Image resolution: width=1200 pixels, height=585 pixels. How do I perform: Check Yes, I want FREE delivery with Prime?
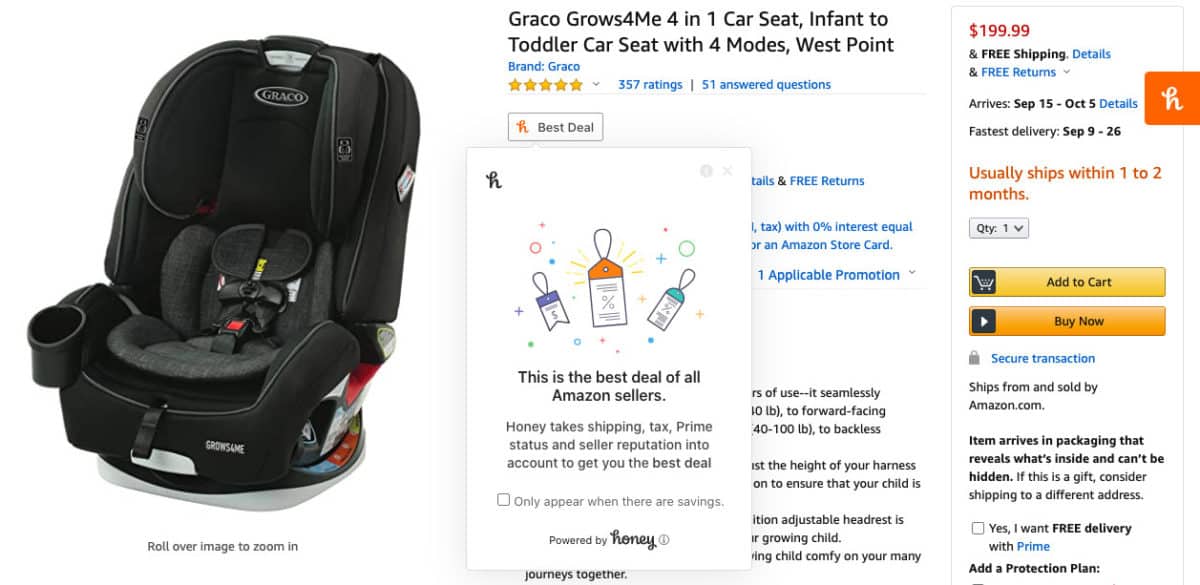pos(977,528)
